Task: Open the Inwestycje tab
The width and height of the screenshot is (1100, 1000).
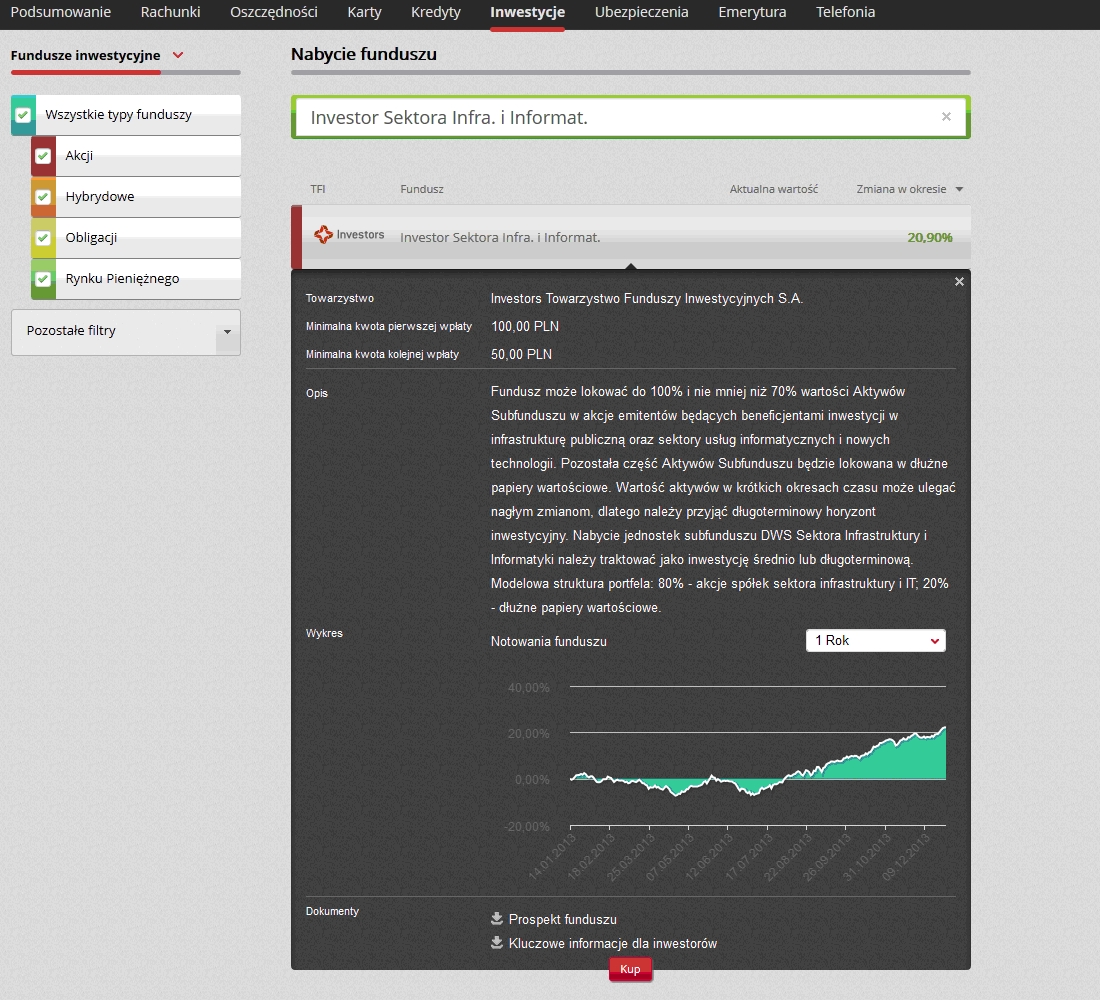Action: pos(528,12)
